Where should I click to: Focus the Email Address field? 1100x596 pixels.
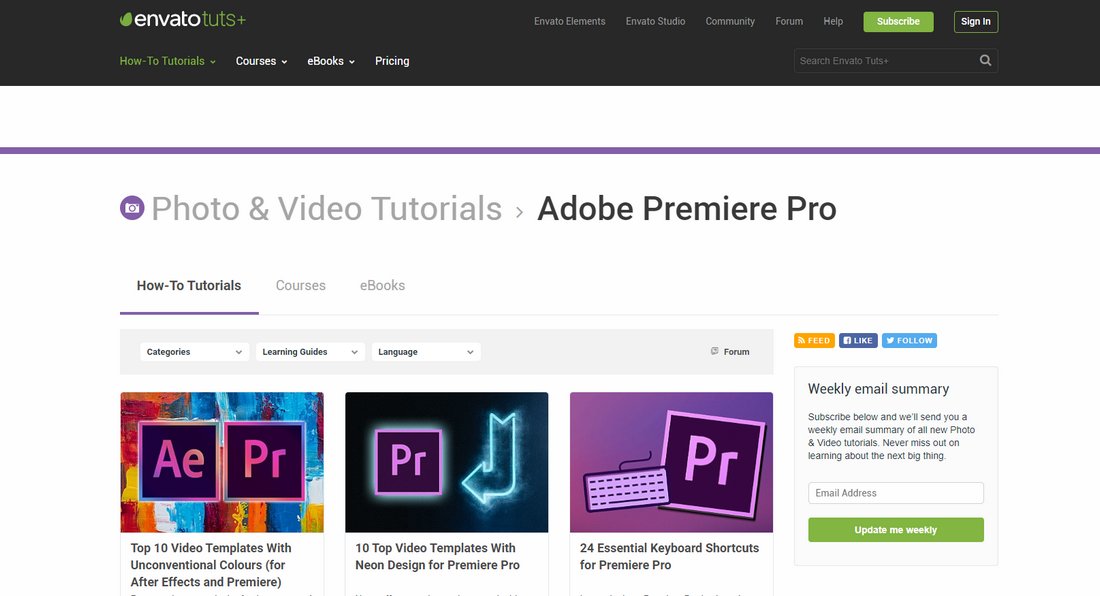pos(895,493)
